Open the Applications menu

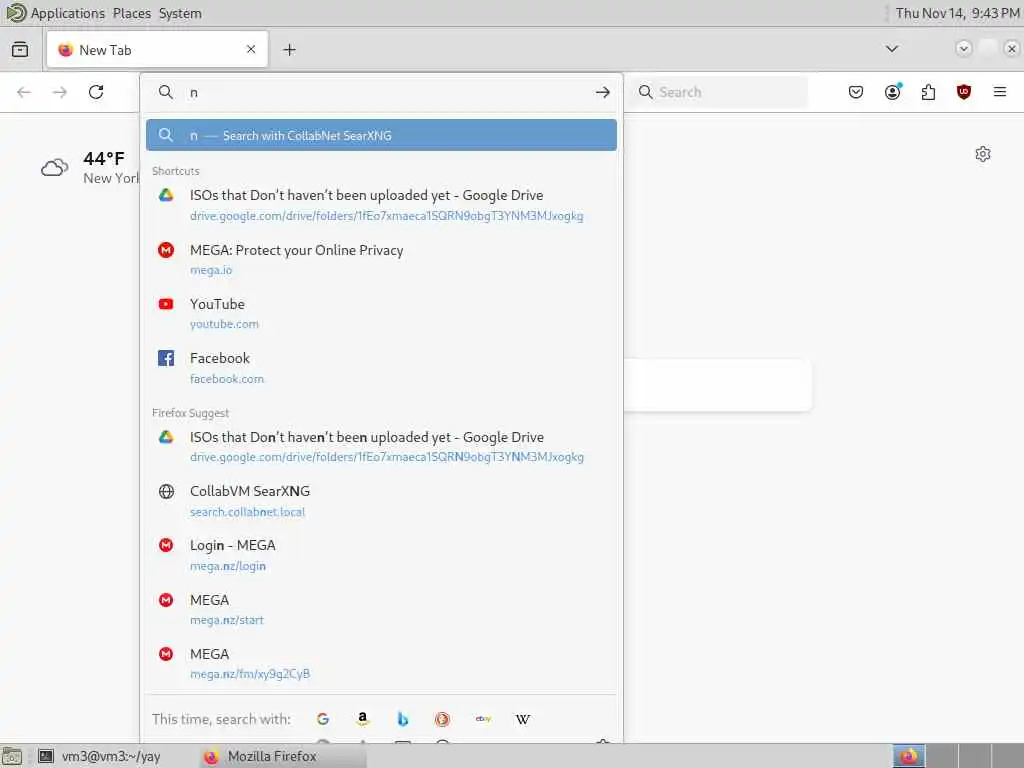(x=67, y=13)
